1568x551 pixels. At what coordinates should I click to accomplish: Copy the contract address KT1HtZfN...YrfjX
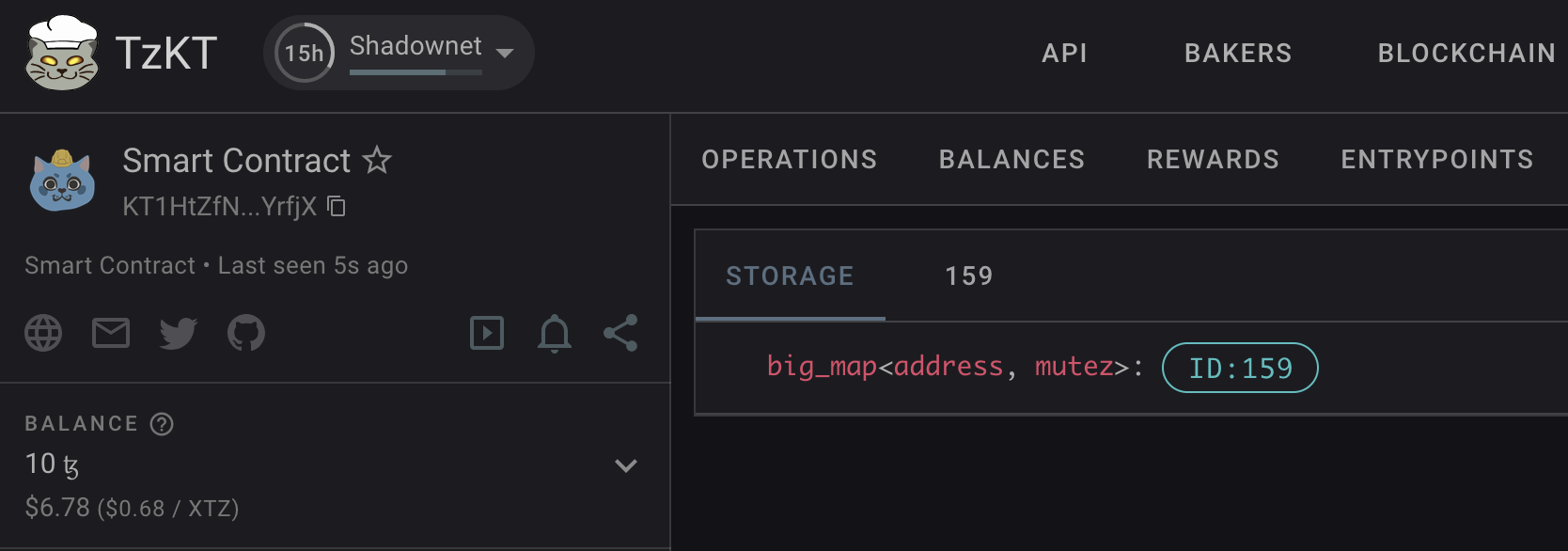pos(337,206)
